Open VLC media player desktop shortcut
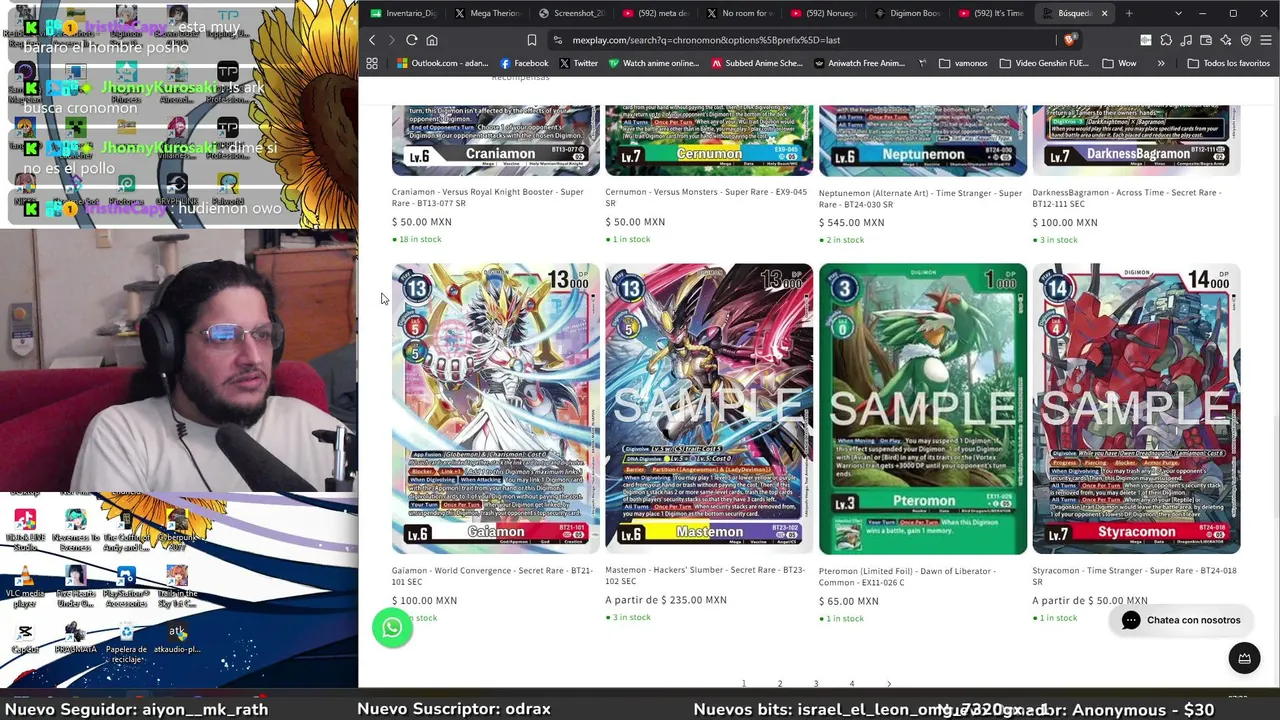This screenshot has width=1280, height=720. pyautogui.click(x=25, y=588)
